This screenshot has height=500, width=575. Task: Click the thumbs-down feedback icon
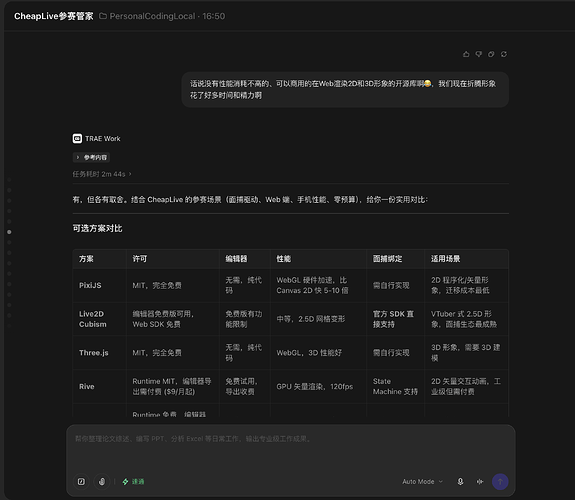[x=479, y=54]
